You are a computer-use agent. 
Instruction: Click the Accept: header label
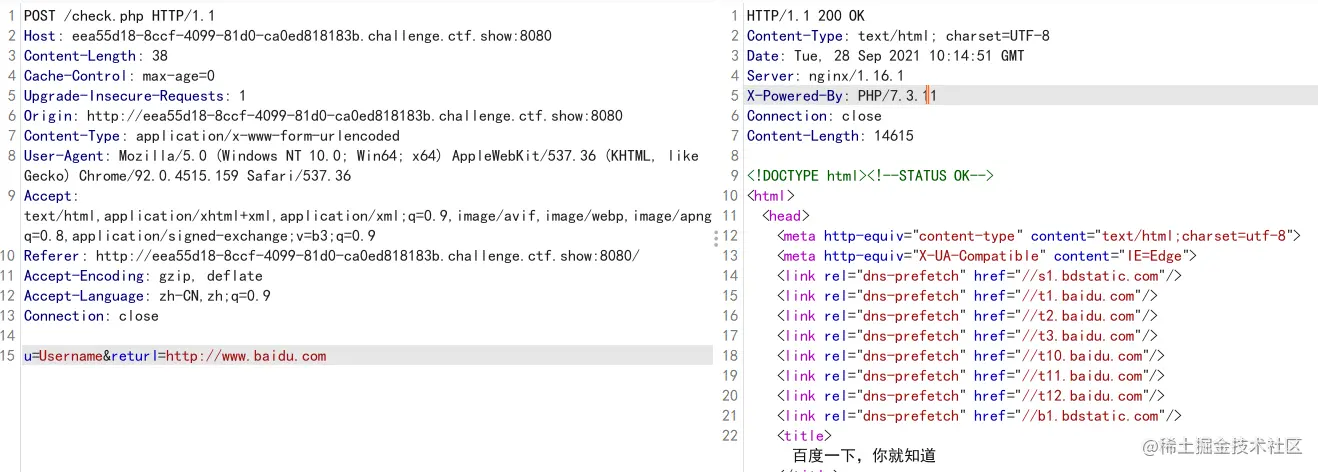51,196
